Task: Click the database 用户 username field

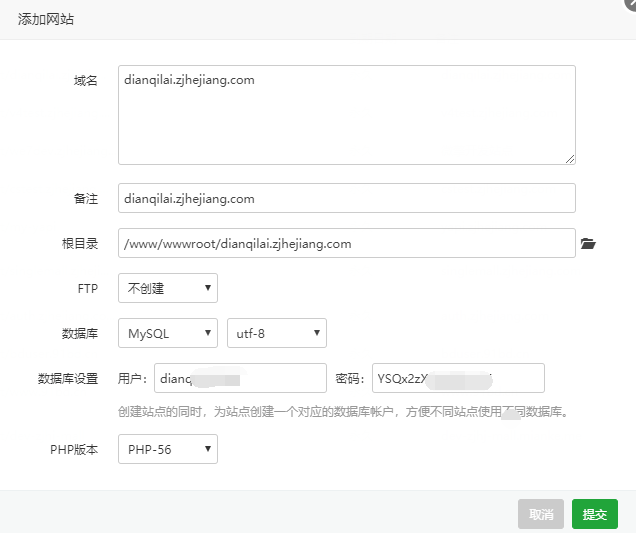Action: pyautogui.click(x=240, y=378)
